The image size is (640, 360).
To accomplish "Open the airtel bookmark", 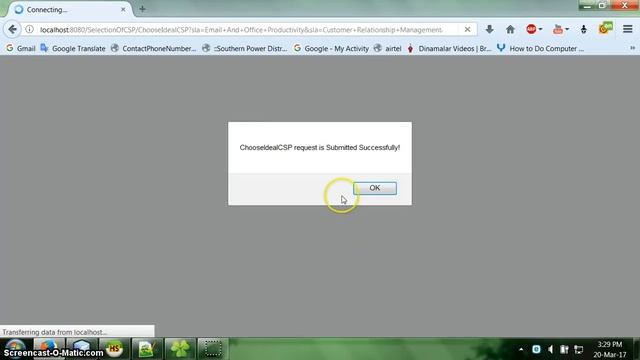I will (x=388, y=49).
